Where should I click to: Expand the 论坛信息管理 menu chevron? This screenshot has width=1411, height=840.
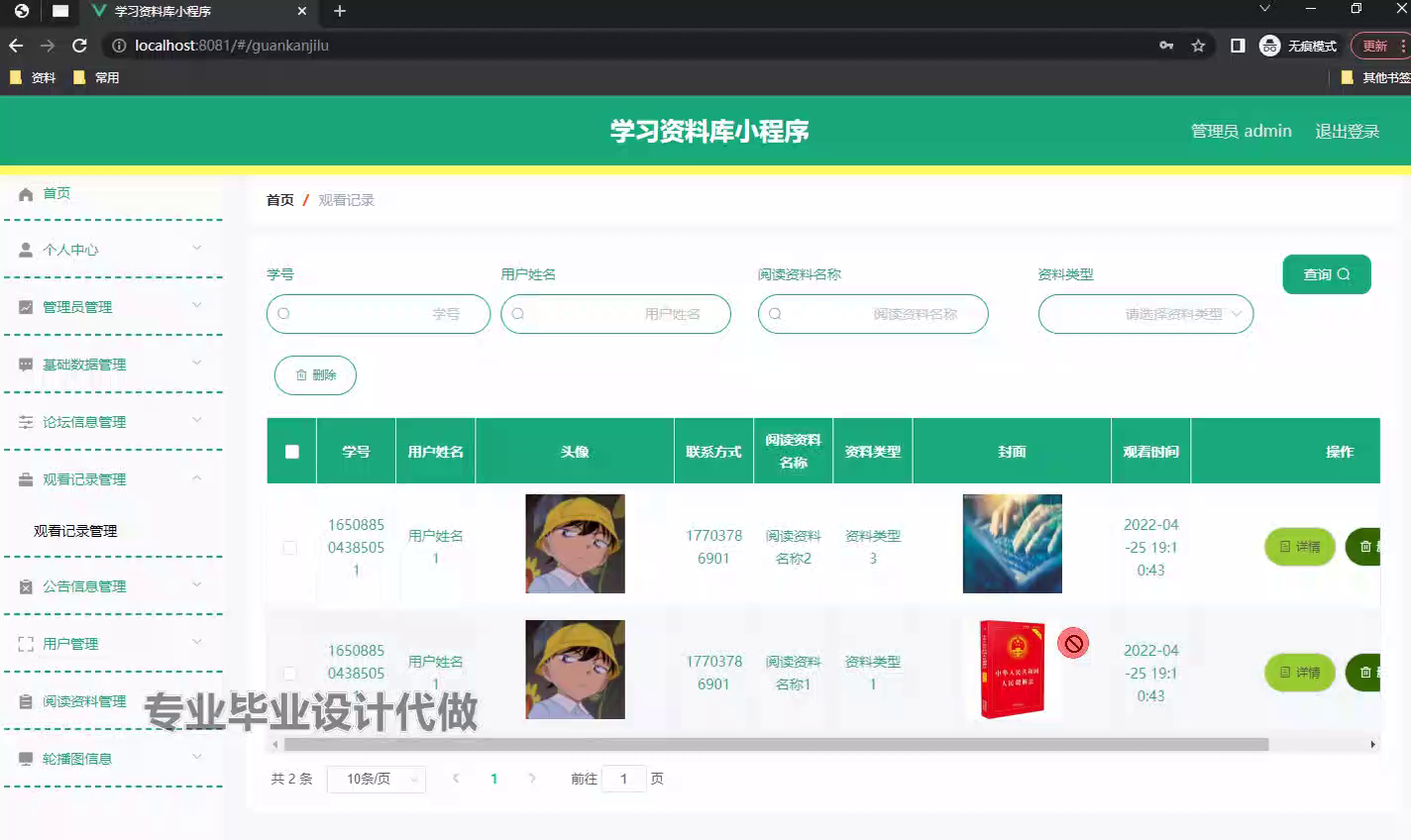tap(196, 420)
